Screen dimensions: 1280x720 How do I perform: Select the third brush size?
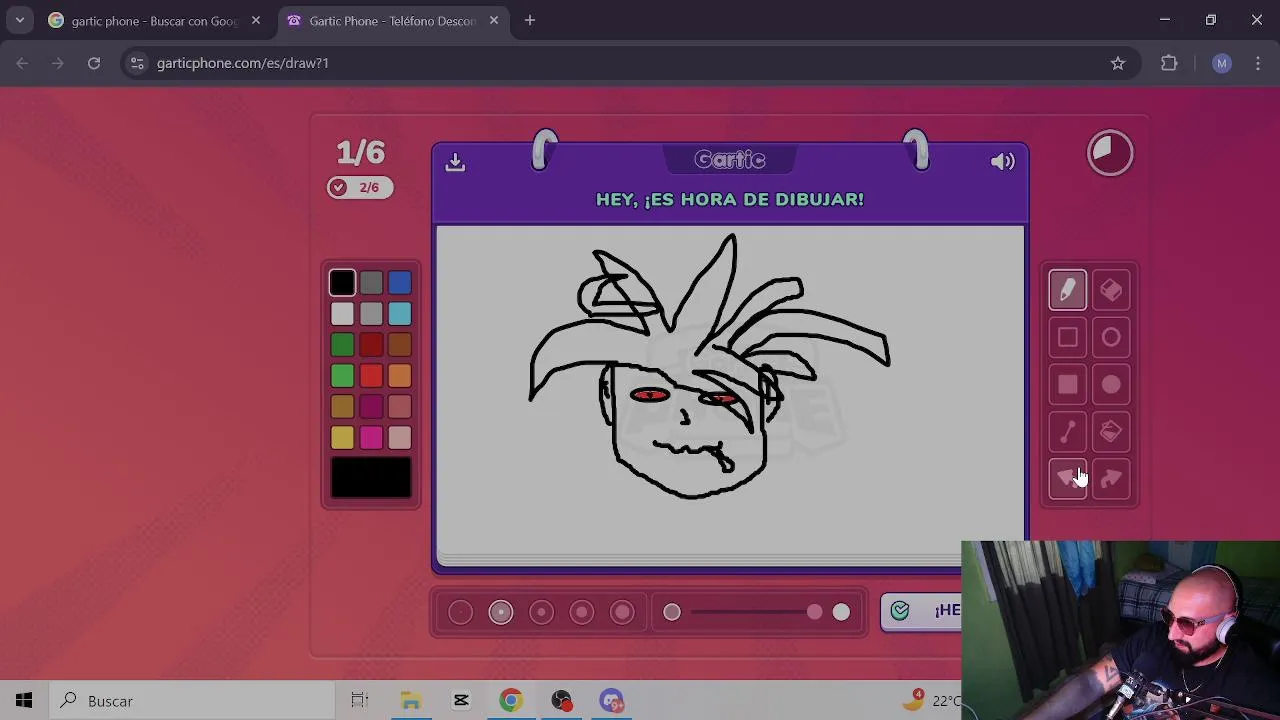(x=541, y=612)
